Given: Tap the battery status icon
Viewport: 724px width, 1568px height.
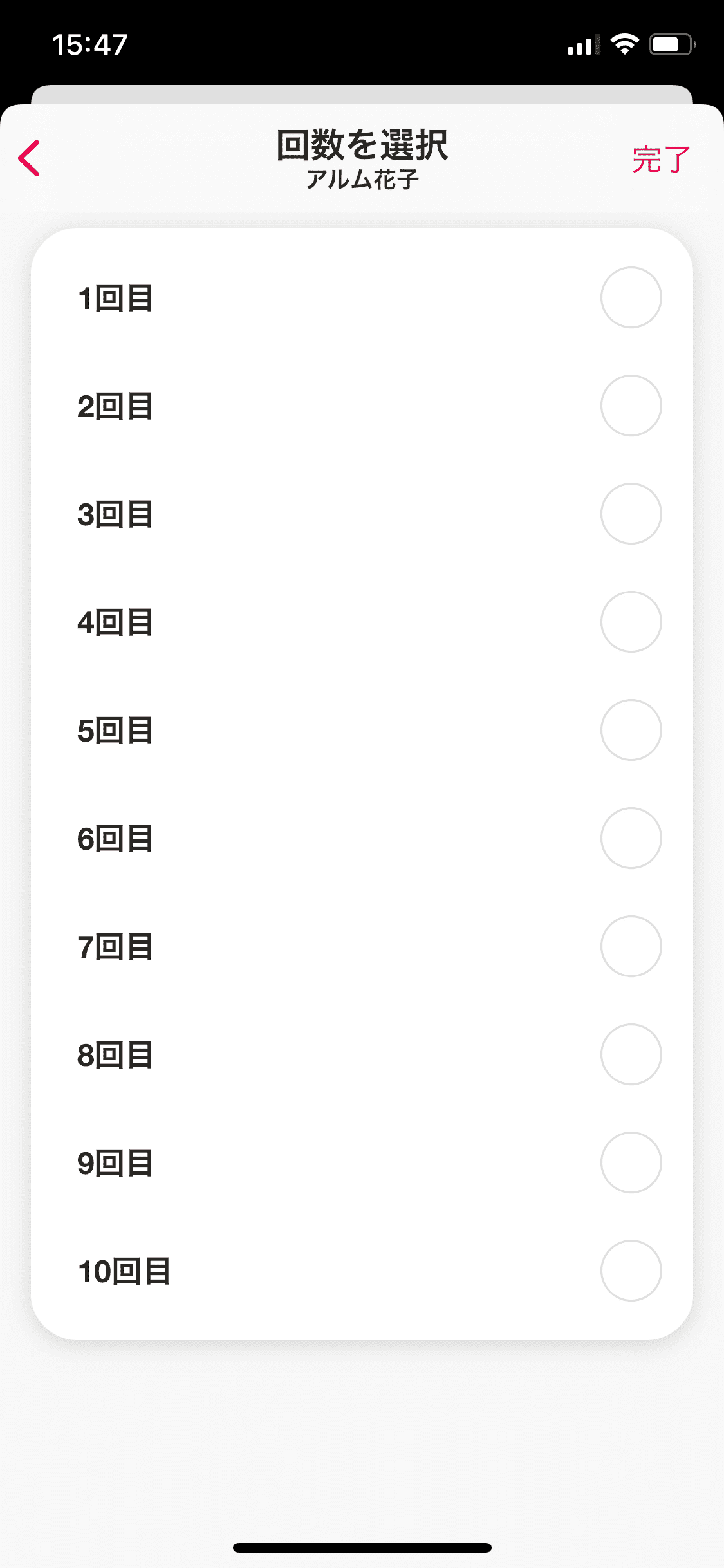Looking at the screenshot, I should [x=673, y=44].
